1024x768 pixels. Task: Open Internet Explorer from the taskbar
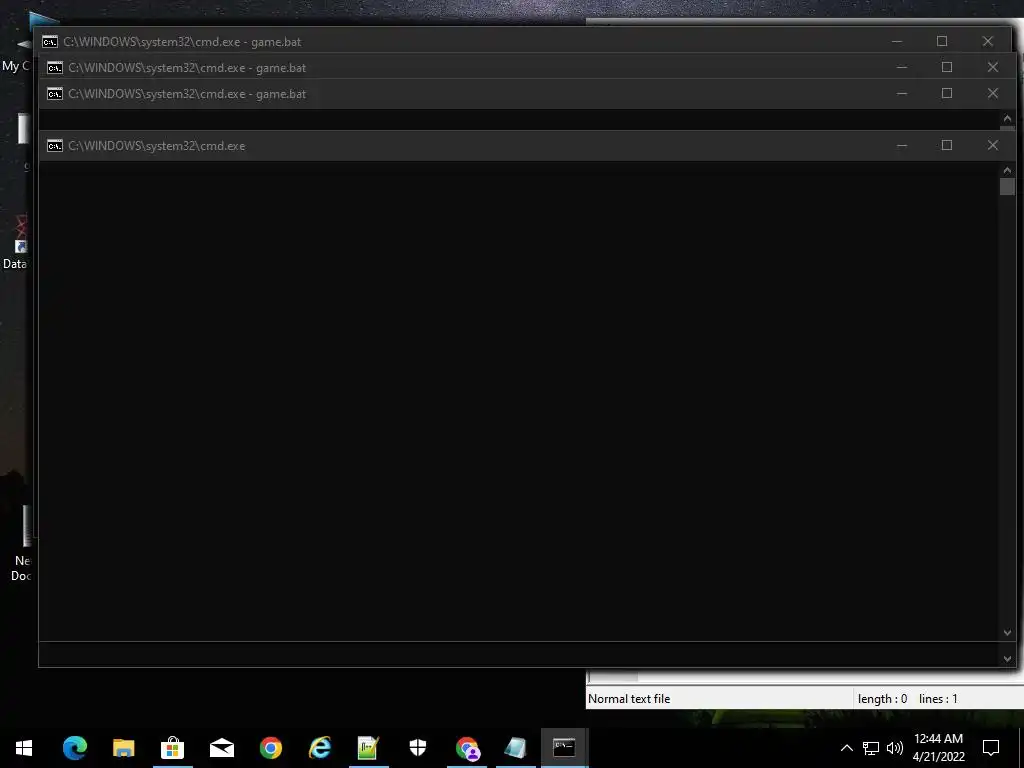pyautogui.click(x=319, y=748)
